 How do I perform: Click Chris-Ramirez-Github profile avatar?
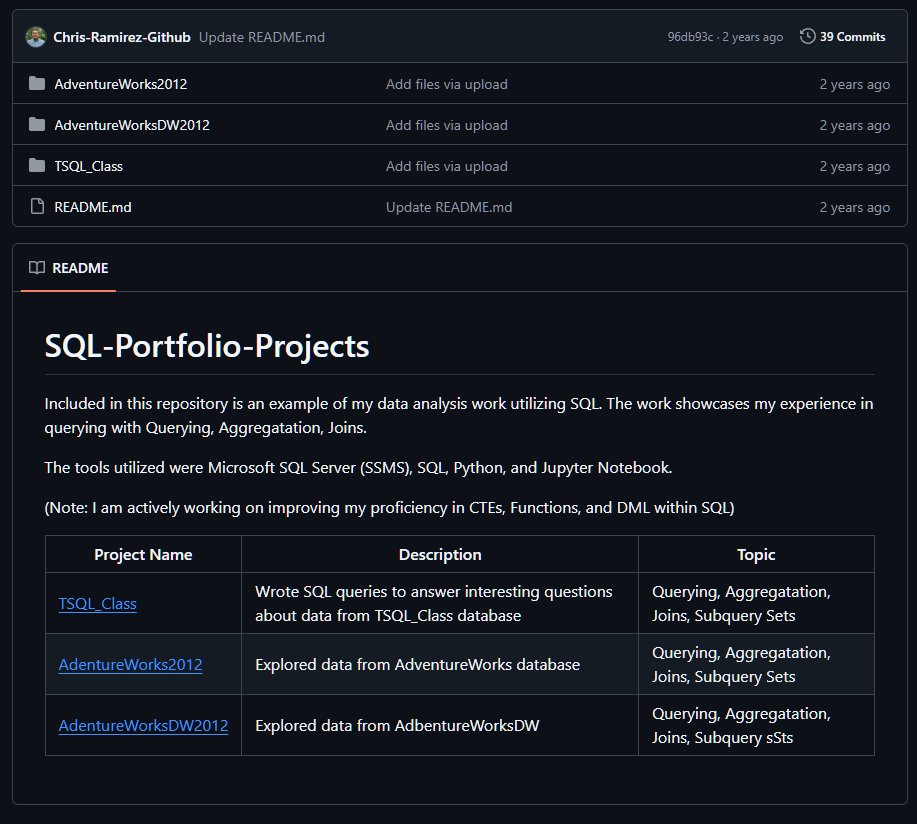36,37
